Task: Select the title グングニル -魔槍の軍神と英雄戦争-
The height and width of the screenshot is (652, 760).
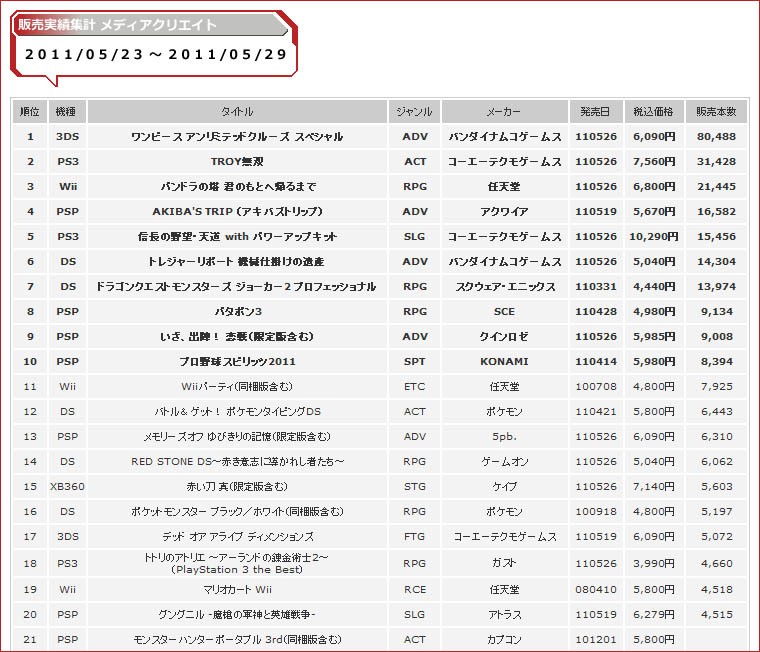Action: point(237,614)
